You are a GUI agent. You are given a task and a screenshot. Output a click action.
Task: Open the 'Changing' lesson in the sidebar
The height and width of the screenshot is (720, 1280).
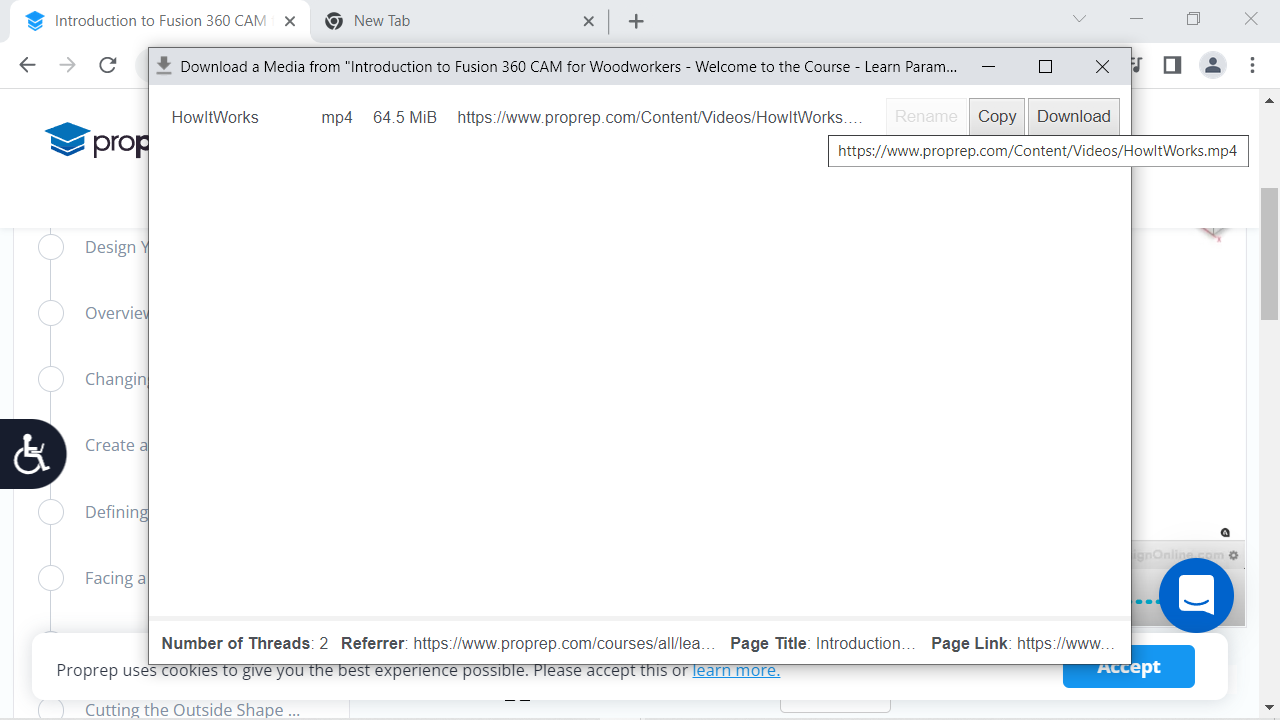[x=117, y=379]
